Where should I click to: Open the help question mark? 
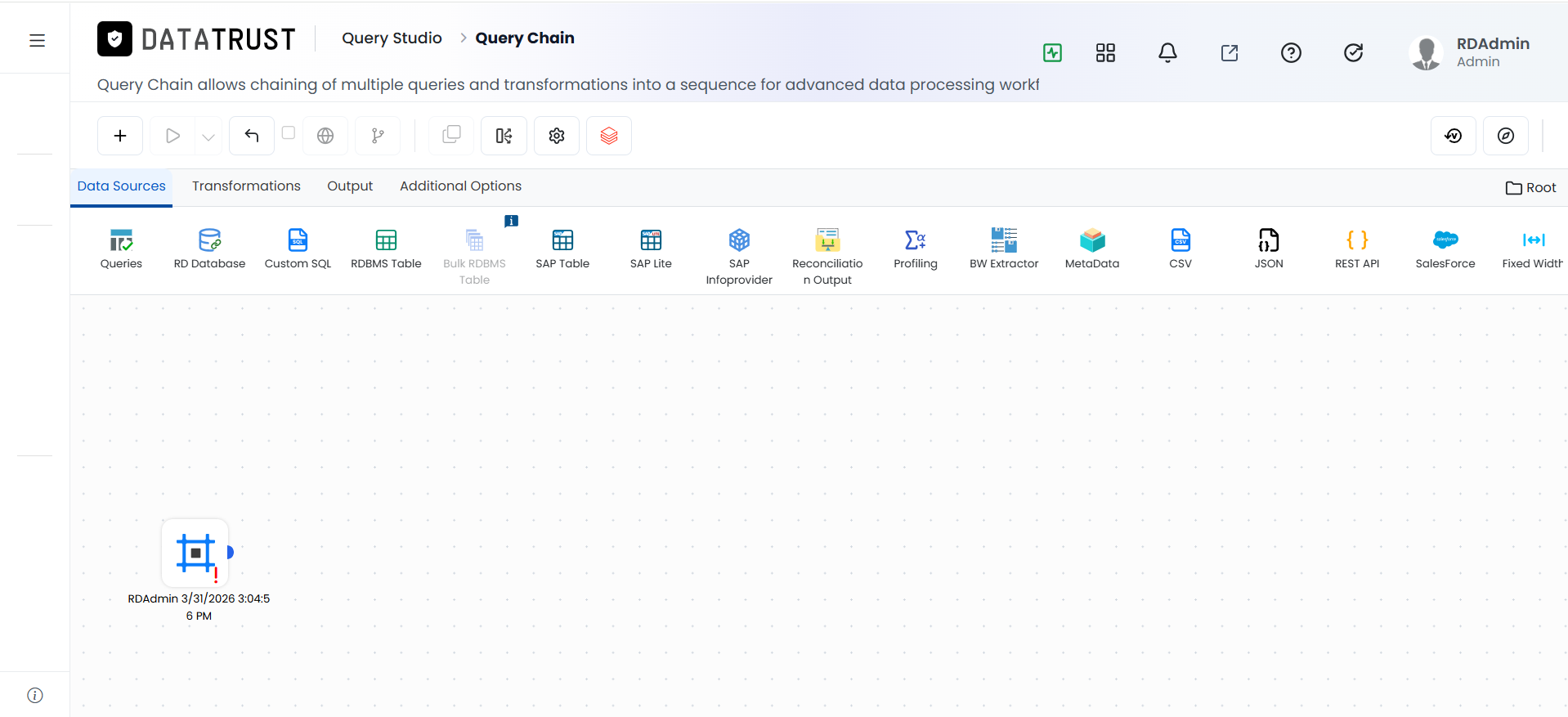click(x=1291, y=53)
